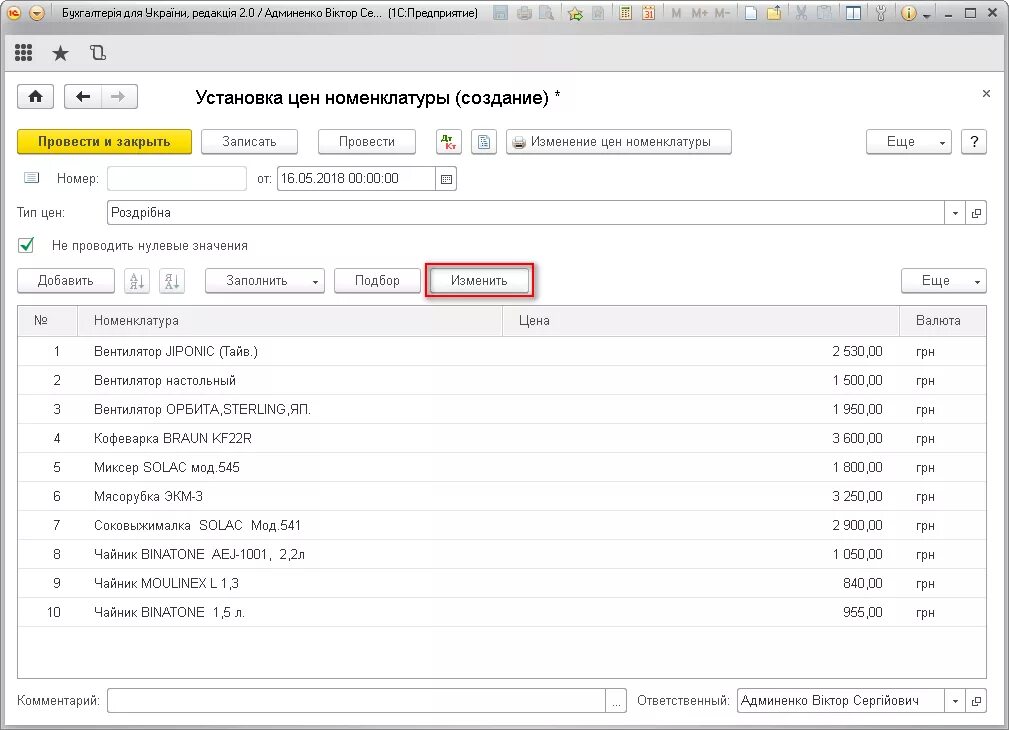Click the Роздрібна price type field
Viewport: 1009px width, 730px height.
(x=526, y=213)
